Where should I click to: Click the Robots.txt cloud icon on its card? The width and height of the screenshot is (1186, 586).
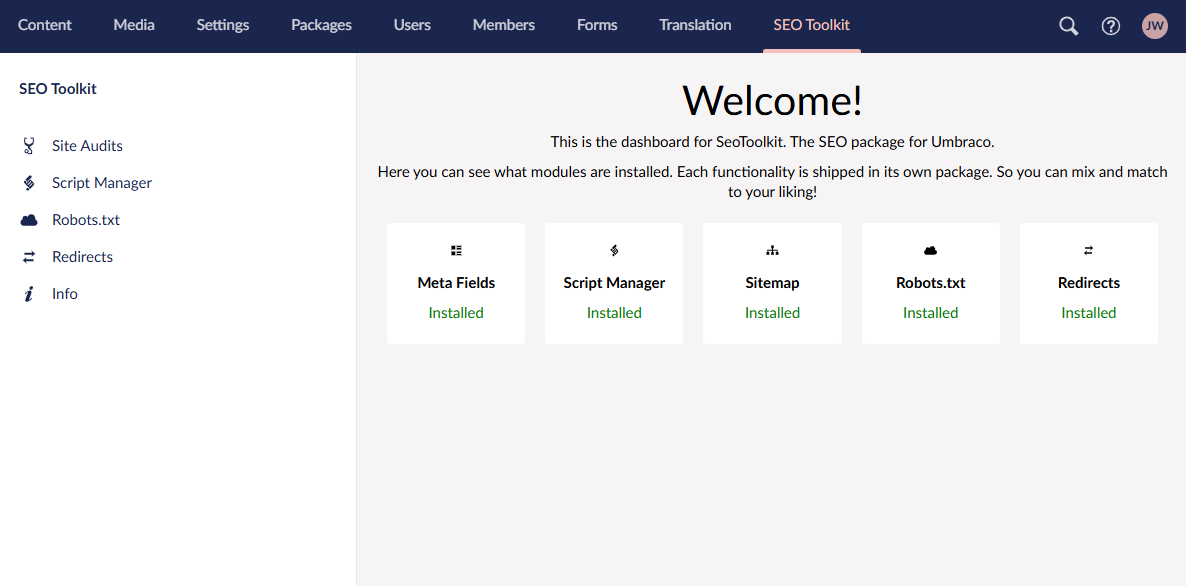(930, 249)
